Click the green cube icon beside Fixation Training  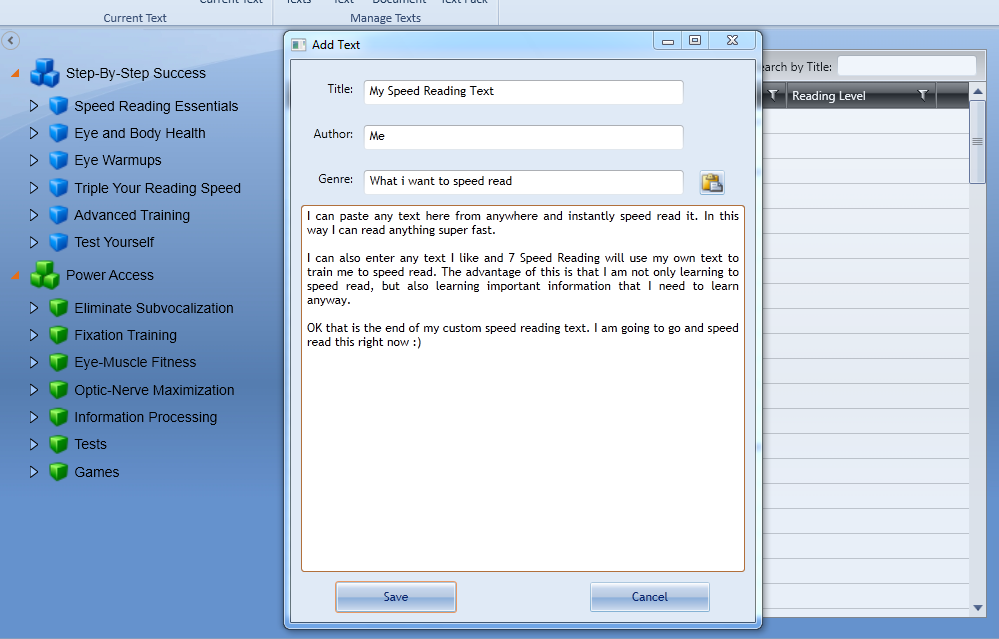pyautogui.click(x=59, y=335)
